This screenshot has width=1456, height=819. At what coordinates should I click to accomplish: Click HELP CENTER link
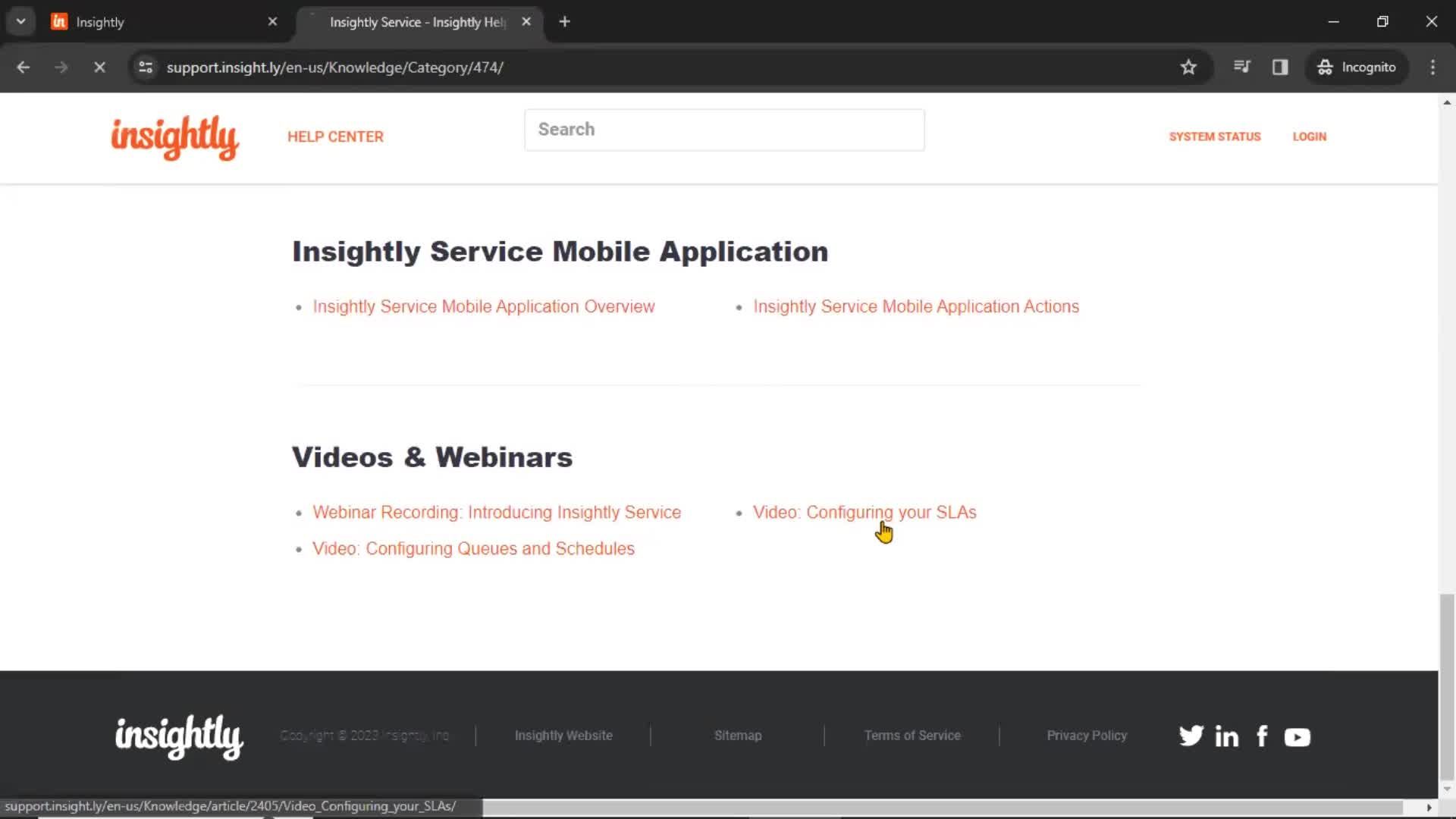[x=335, y=137]
